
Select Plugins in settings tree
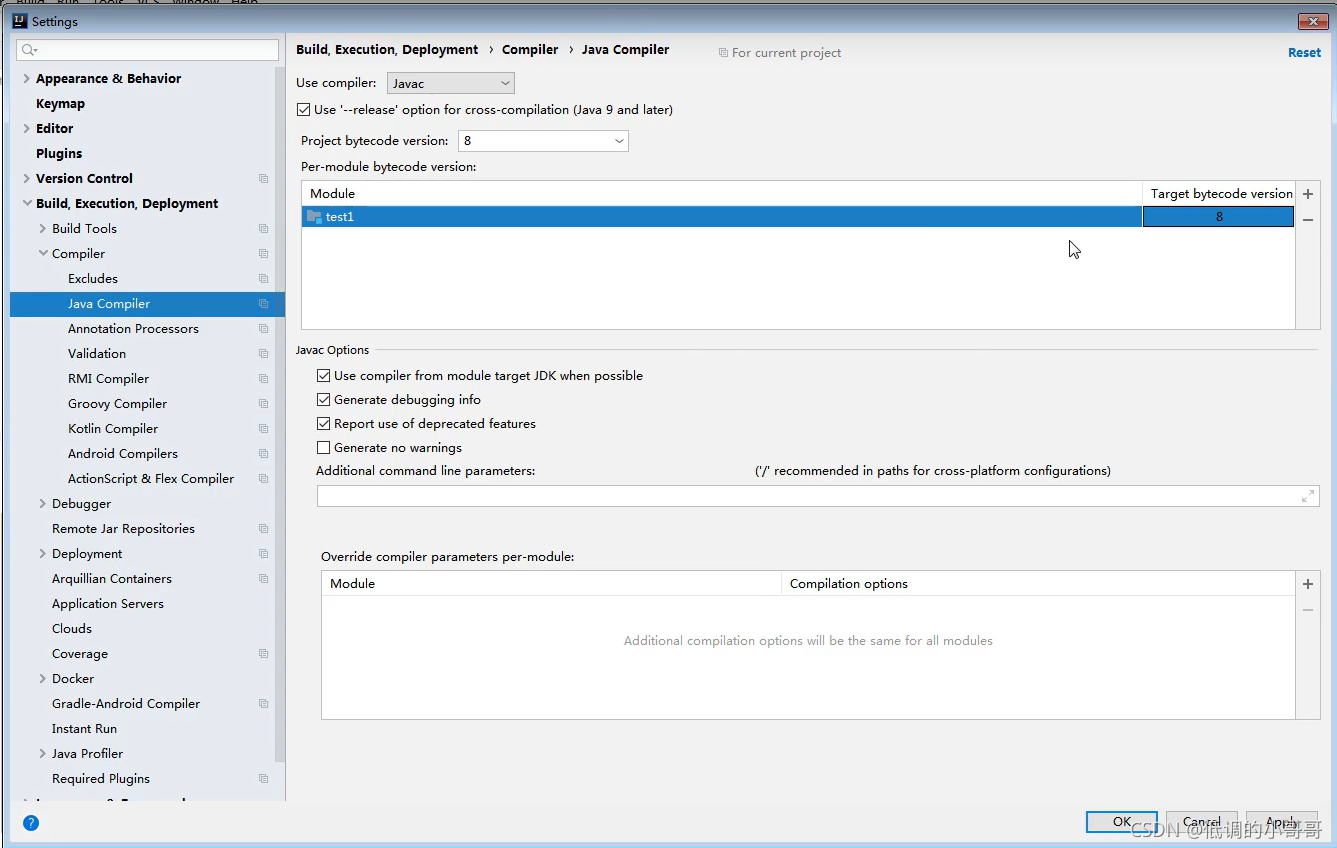tap(59, 154)
